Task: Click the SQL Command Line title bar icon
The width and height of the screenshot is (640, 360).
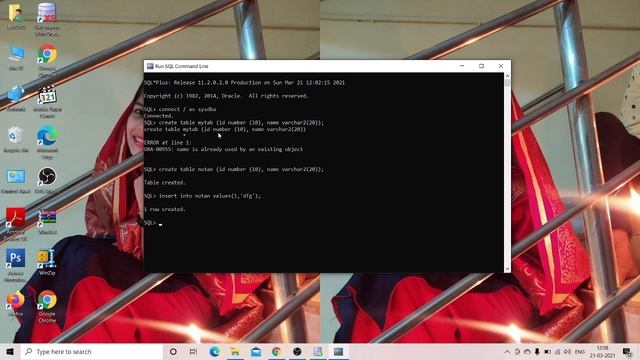Action: point(150,66)
